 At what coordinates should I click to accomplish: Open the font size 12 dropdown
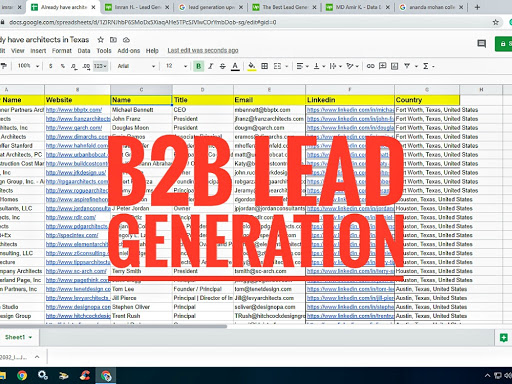(x=176, y=66)
